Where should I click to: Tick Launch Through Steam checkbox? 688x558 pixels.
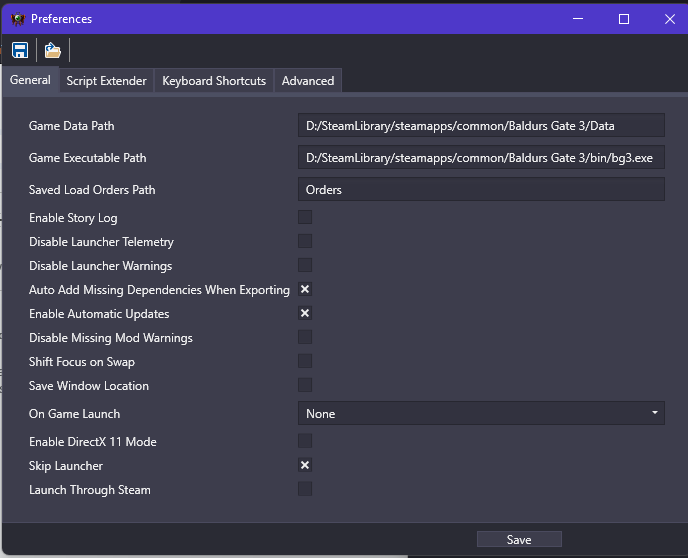click(x=305, y=489)
